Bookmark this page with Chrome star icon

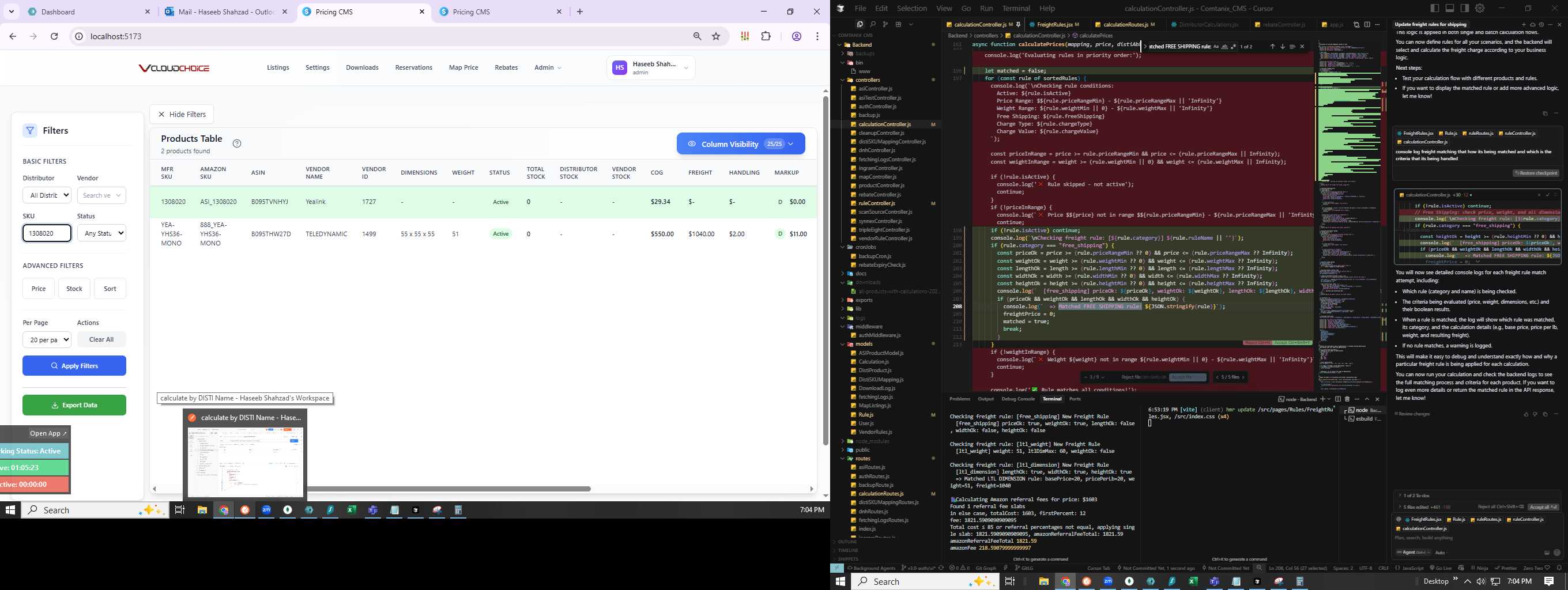716,36
